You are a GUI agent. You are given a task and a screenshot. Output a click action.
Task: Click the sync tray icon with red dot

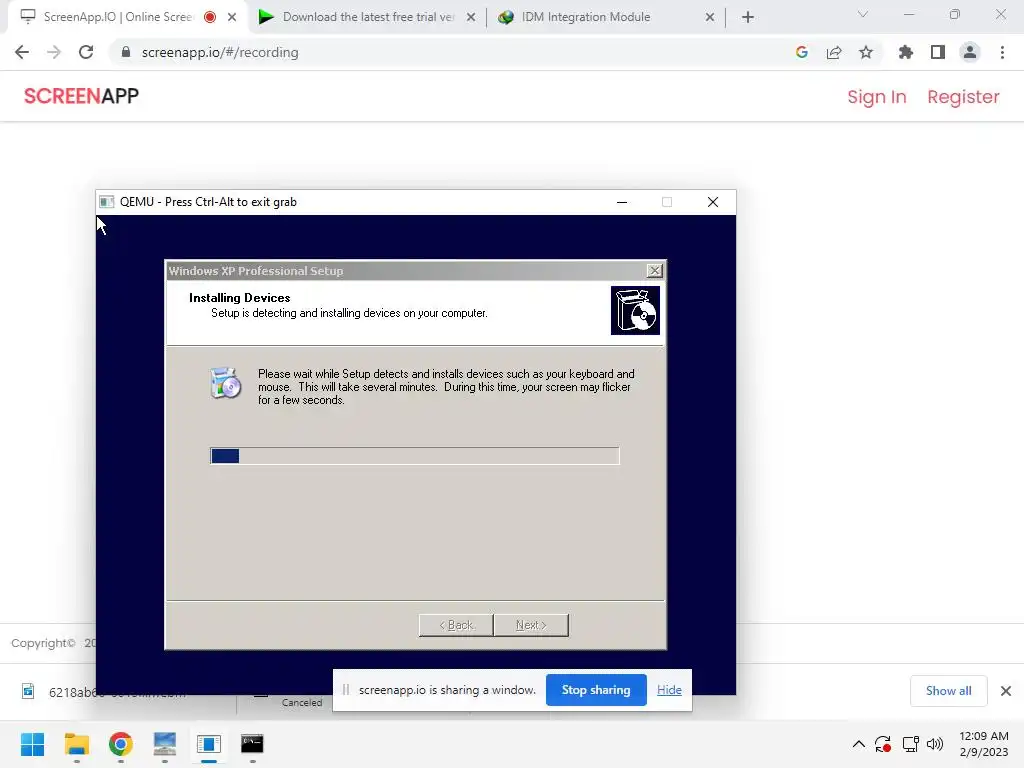coord(883,744)
